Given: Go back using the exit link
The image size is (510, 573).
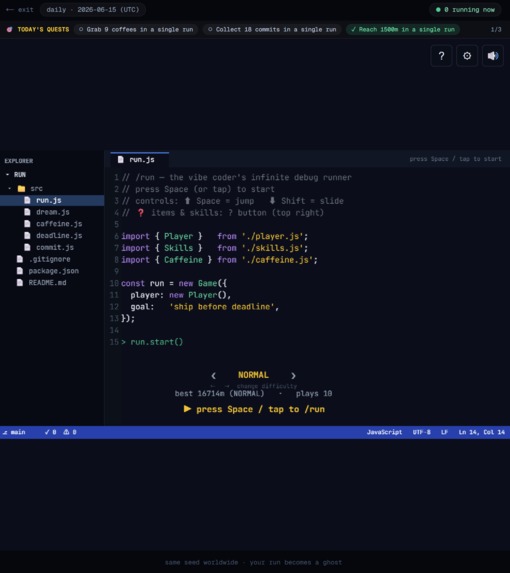Looking at the screenshot, I should pyautogui.click(x=20, y=10).
